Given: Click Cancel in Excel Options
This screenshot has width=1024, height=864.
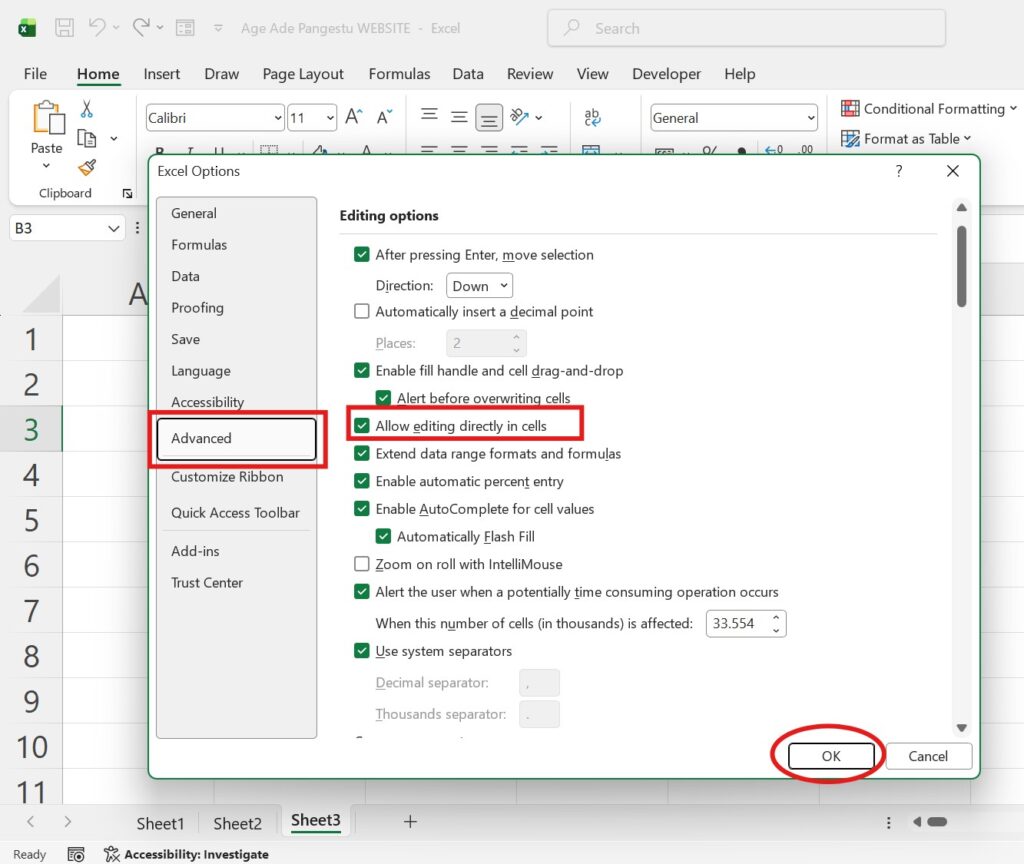Looking at the screenshot, I should coord(928,756).
